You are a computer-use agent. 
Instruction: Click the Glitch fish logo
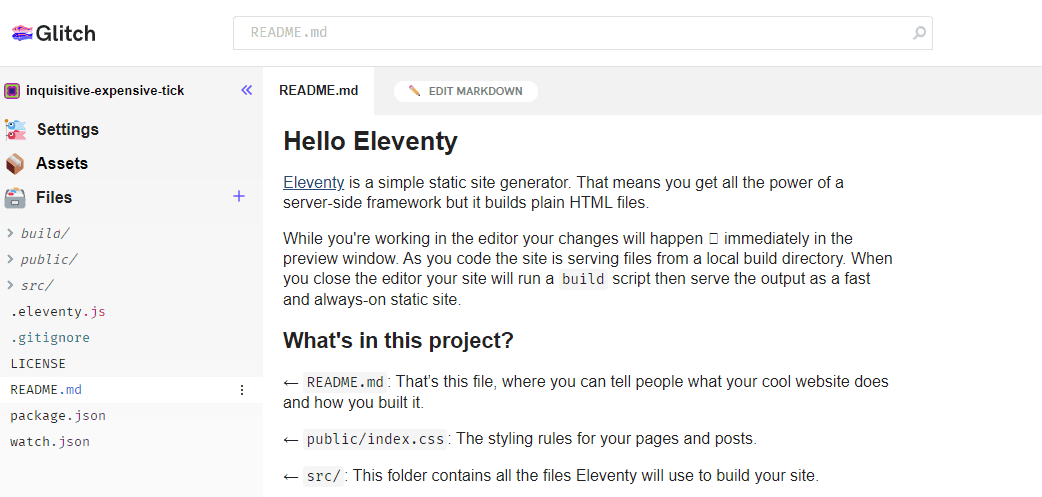[22, 33]
